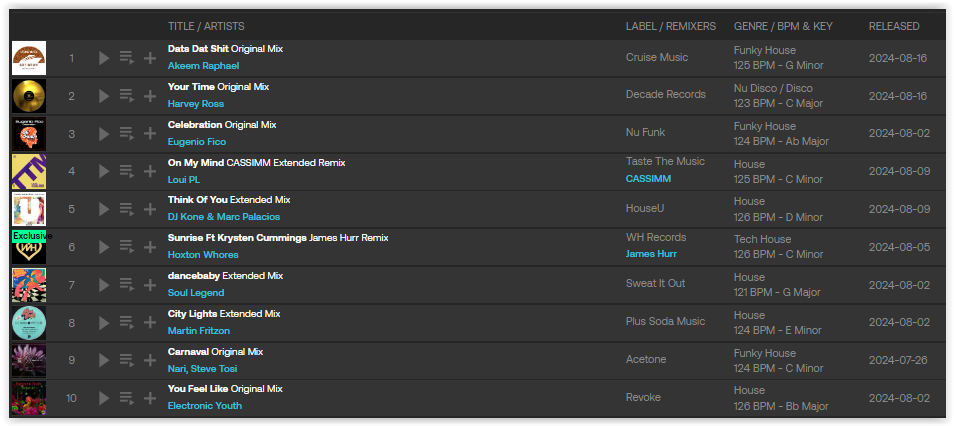
Task: Play You Feel Like Original Mix
Action: coord(104,397)
